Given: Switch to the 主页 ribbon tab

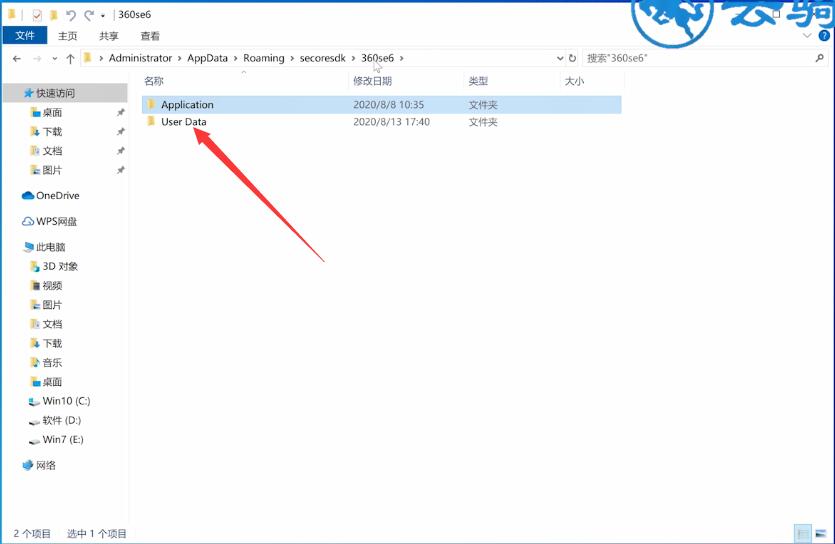Looking at the screenshot, I should click(68, 36).
